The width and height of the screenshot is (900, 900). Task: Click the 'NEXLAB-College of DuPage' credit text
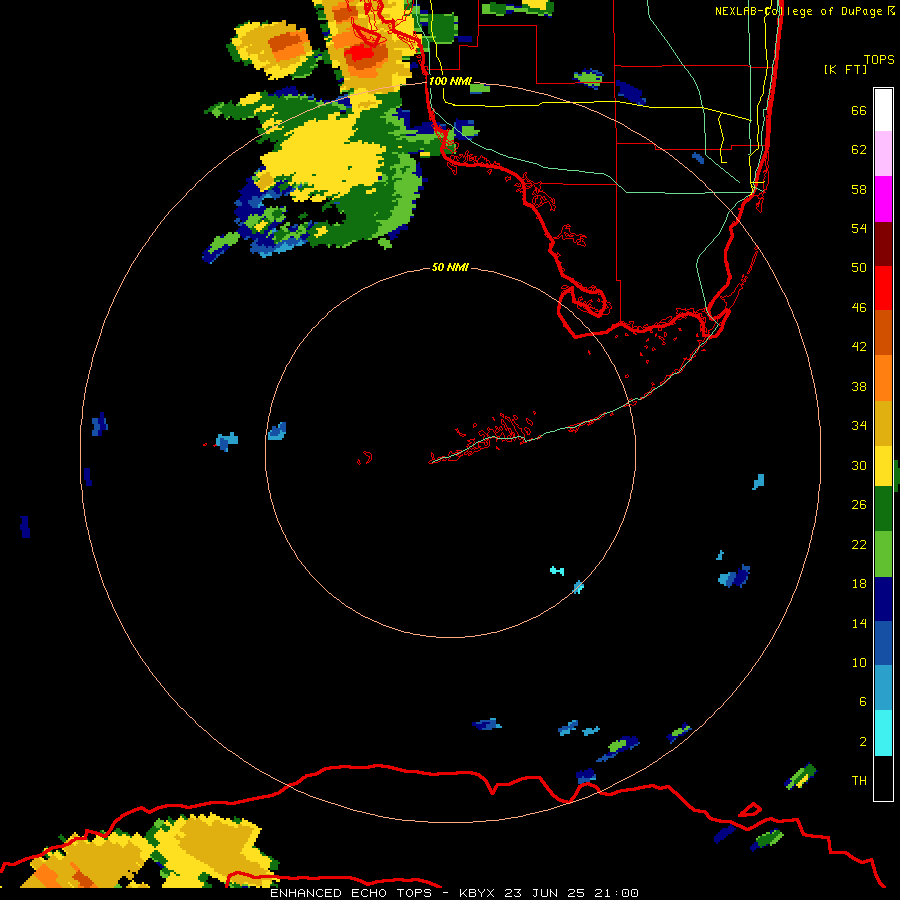tap(798, 11)
